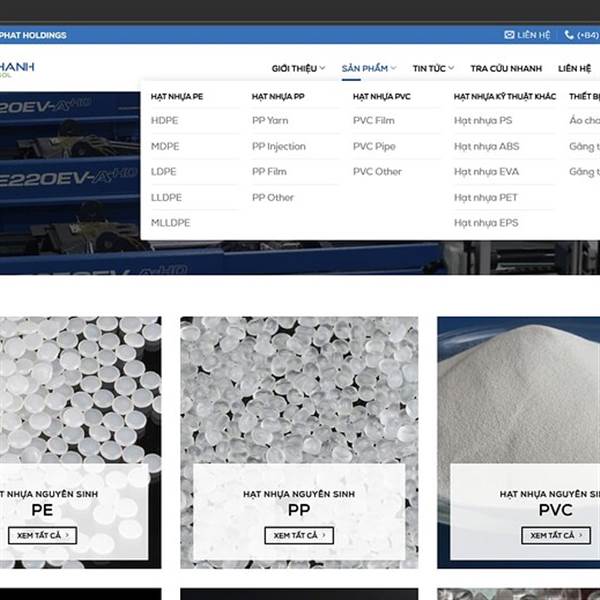This screenshot has width=600, height=600.
Task: Open PP Other product link
Action: coord(272,197)
